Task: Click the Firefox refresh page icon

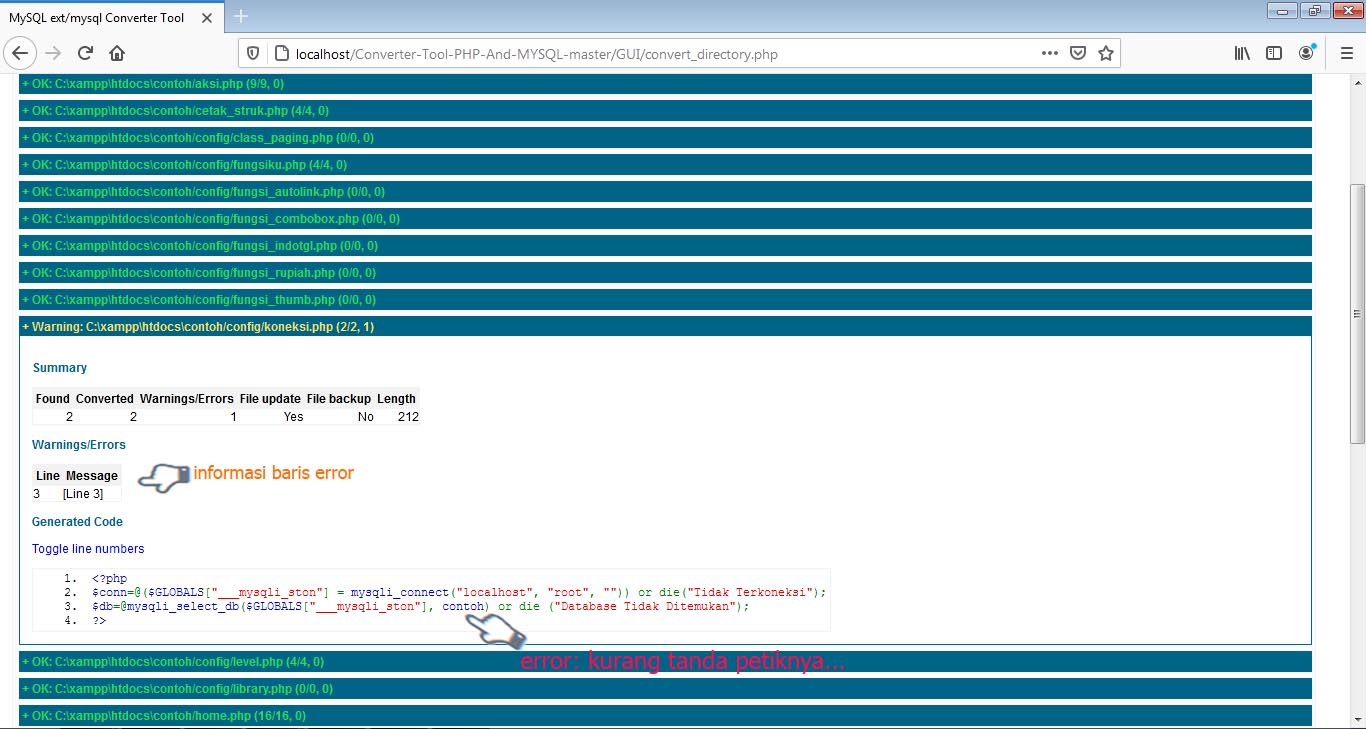Action: 85,53
